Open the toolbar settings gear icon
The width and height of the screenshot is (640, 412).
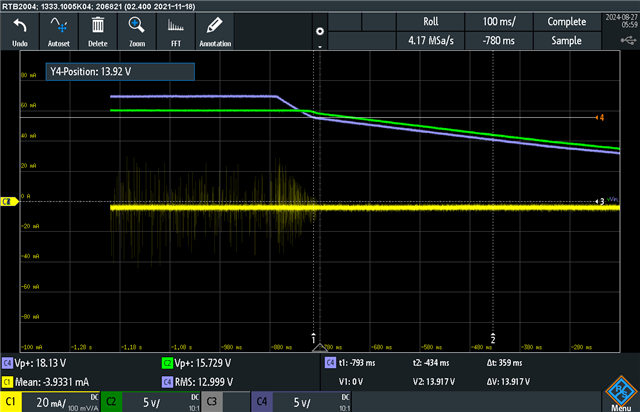click(320, 31)
